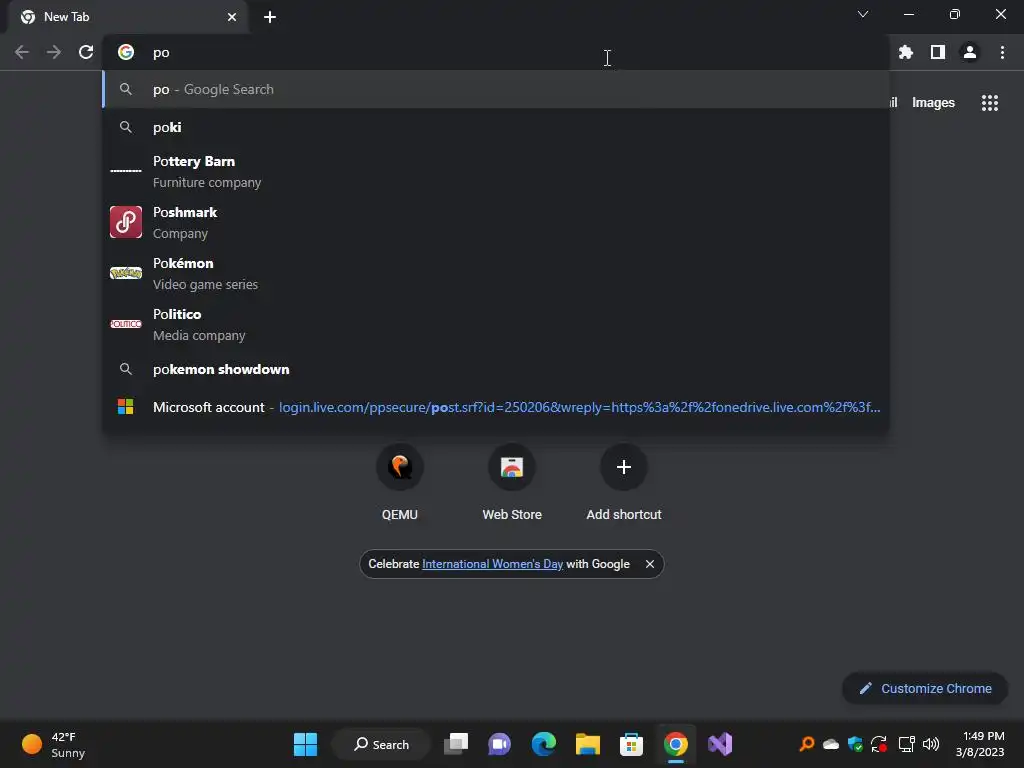This screenshot has height=768, width=1024.
Task: Choose the Pokémon video game suggestion
Action: pyautogui.click(x=496, y=273)
